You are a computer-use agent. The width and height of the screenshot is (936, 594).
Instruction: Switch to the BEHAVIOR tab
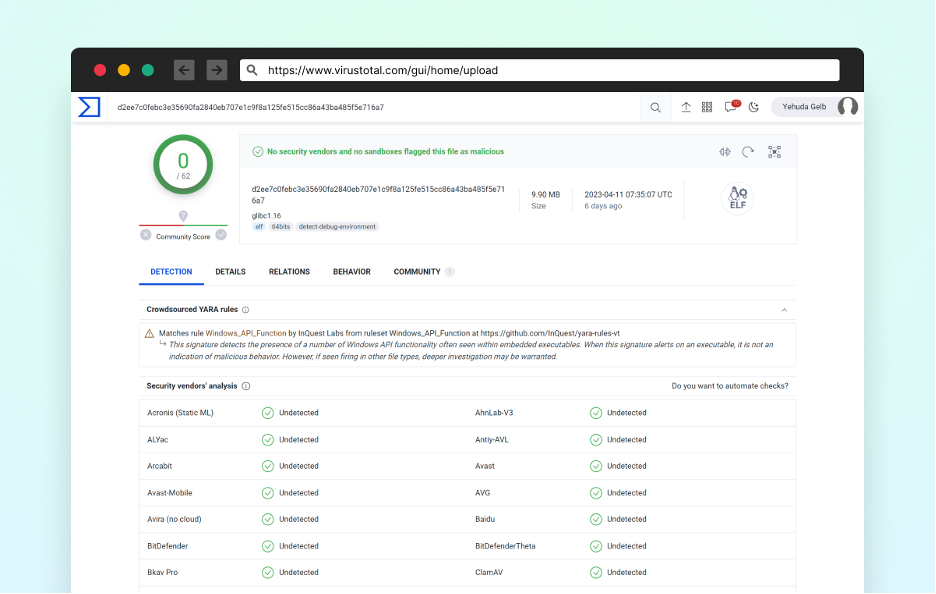click(x=351, y=272)
